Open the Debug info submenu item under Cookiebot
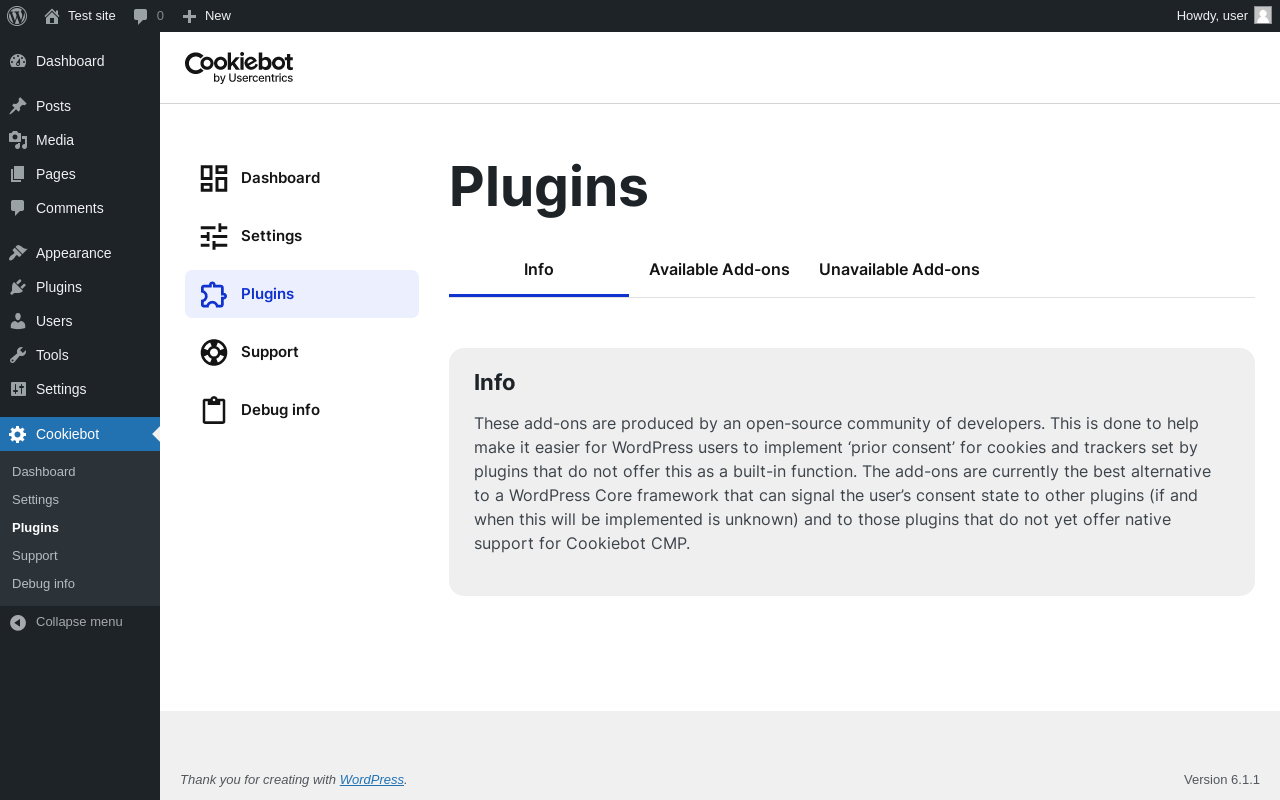 point(43,584)
